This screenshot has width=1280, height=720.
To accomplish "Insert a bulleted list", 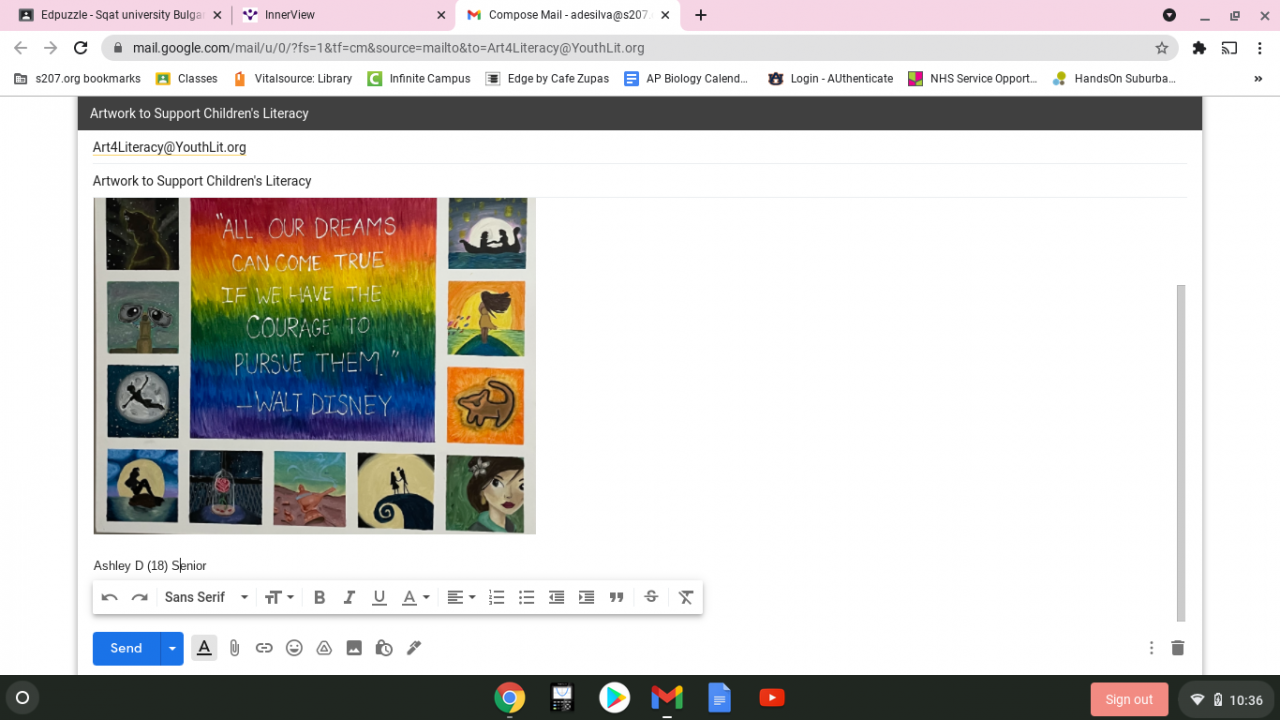I will pos(526,597).
